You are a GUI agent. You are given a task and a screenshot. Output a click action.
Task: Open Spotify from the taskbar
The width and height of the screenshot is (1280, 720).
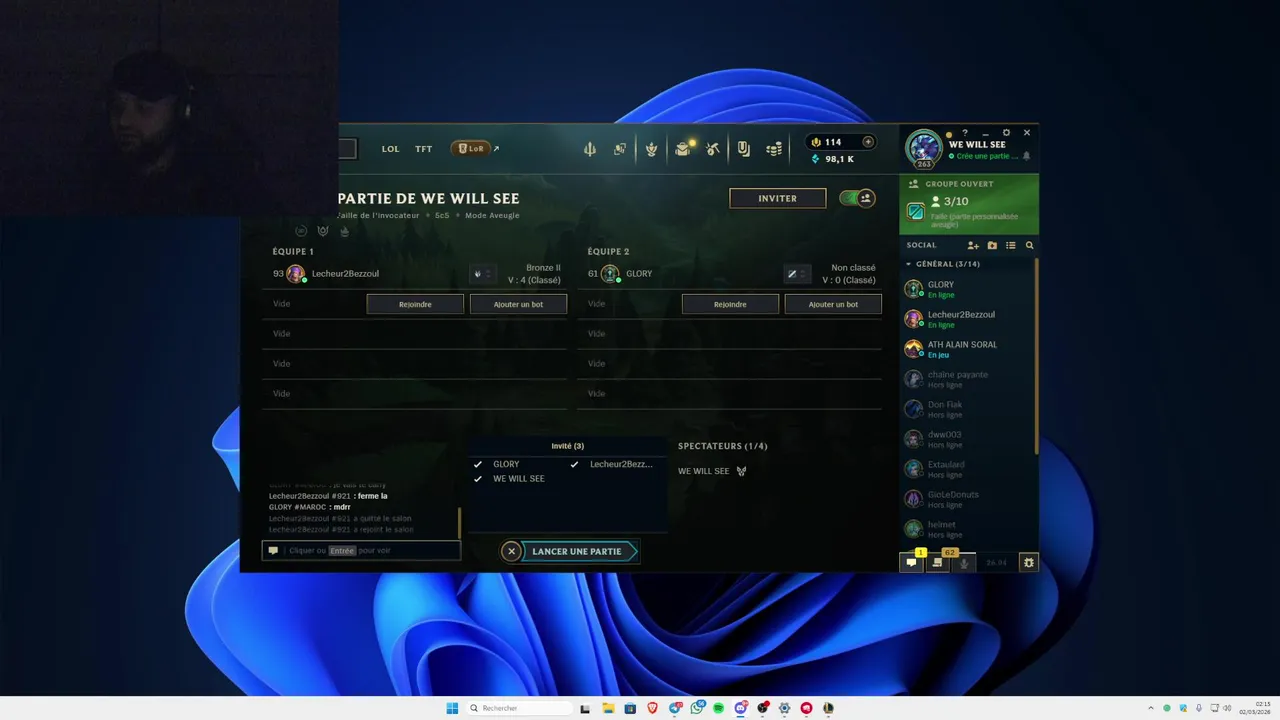[x=718, y=708]
